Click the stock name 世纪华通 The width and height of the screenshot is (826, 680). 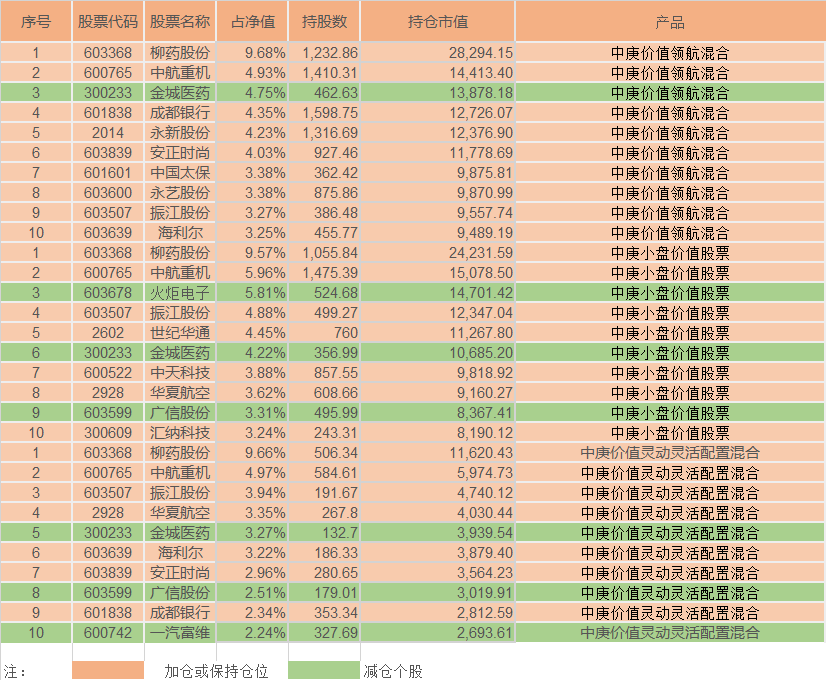tap(180, 333)
